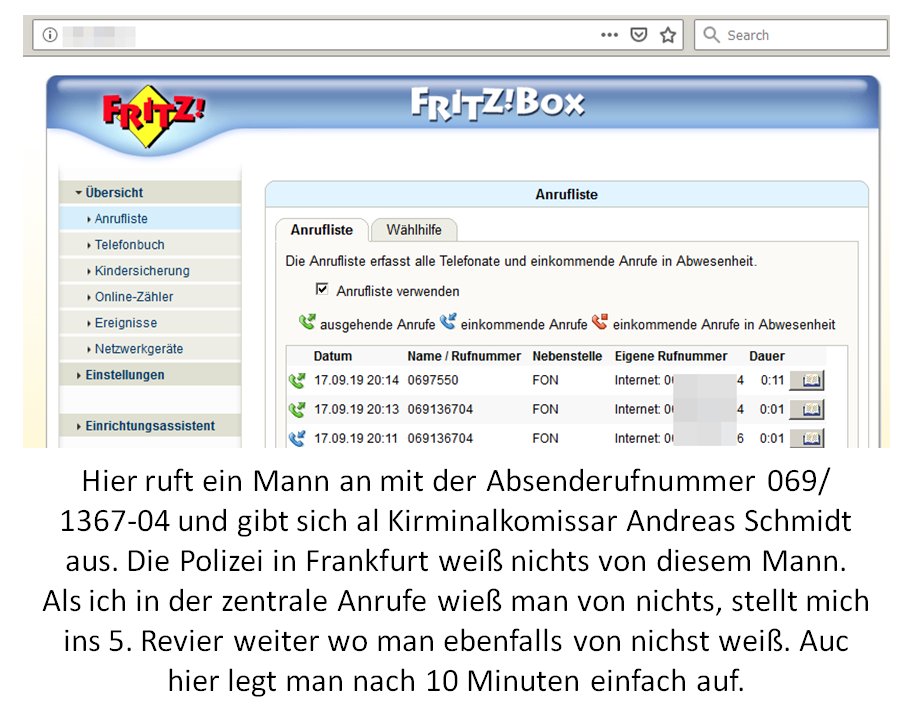
Task: Collapse the Übersicht menu section
Action: [150, 192]
